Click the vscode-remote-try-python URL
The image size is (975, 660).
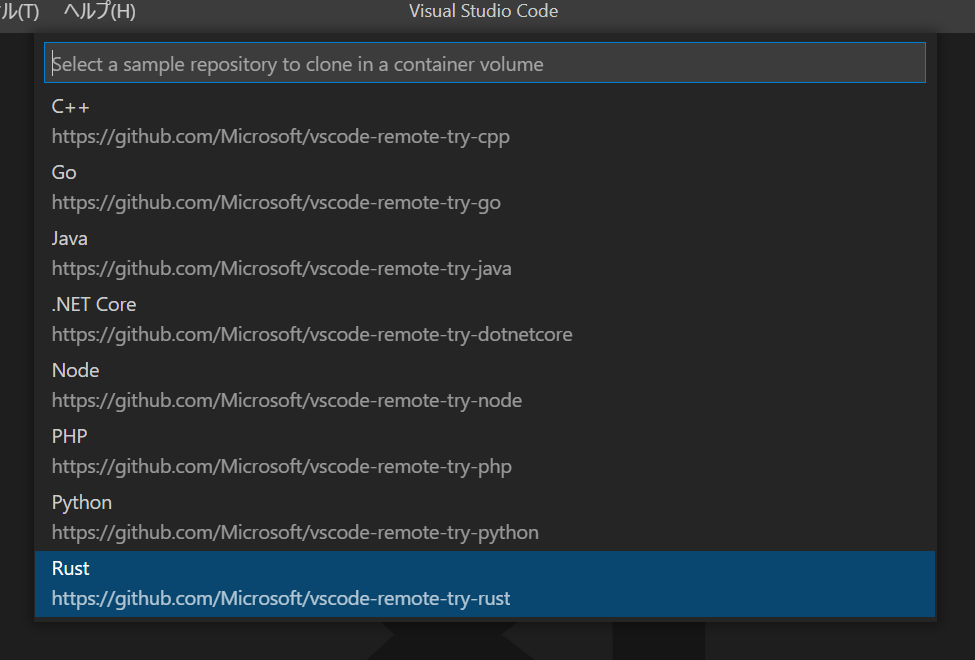pos(295,532)
